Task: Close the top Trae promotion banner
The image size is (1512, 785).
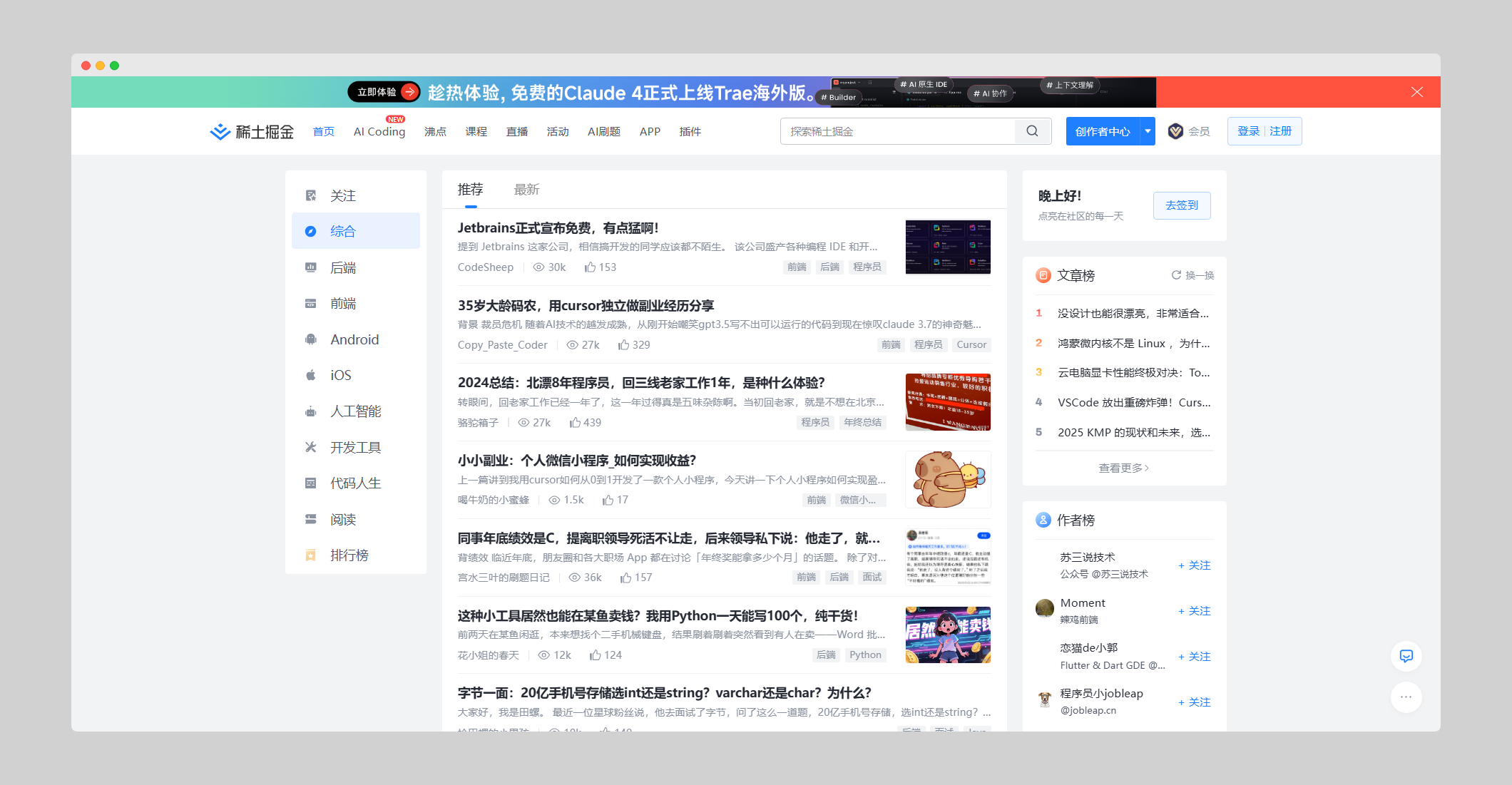Action: pyautogui.click(x=1416, y=92)
